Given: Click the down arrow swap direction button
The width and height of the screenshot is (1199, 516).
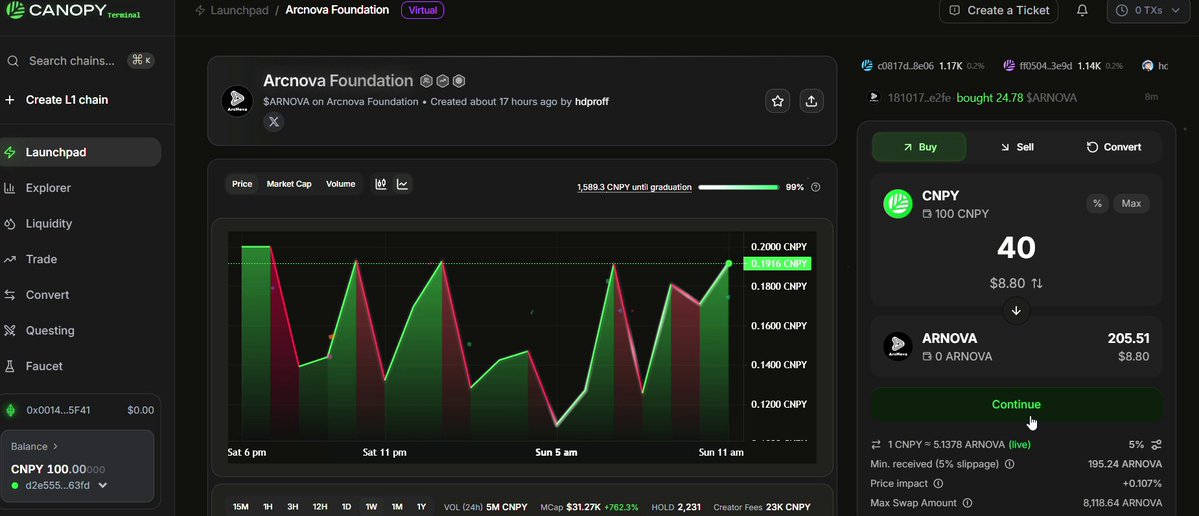Looking at the screenshot, I should tap(1016, 310).
